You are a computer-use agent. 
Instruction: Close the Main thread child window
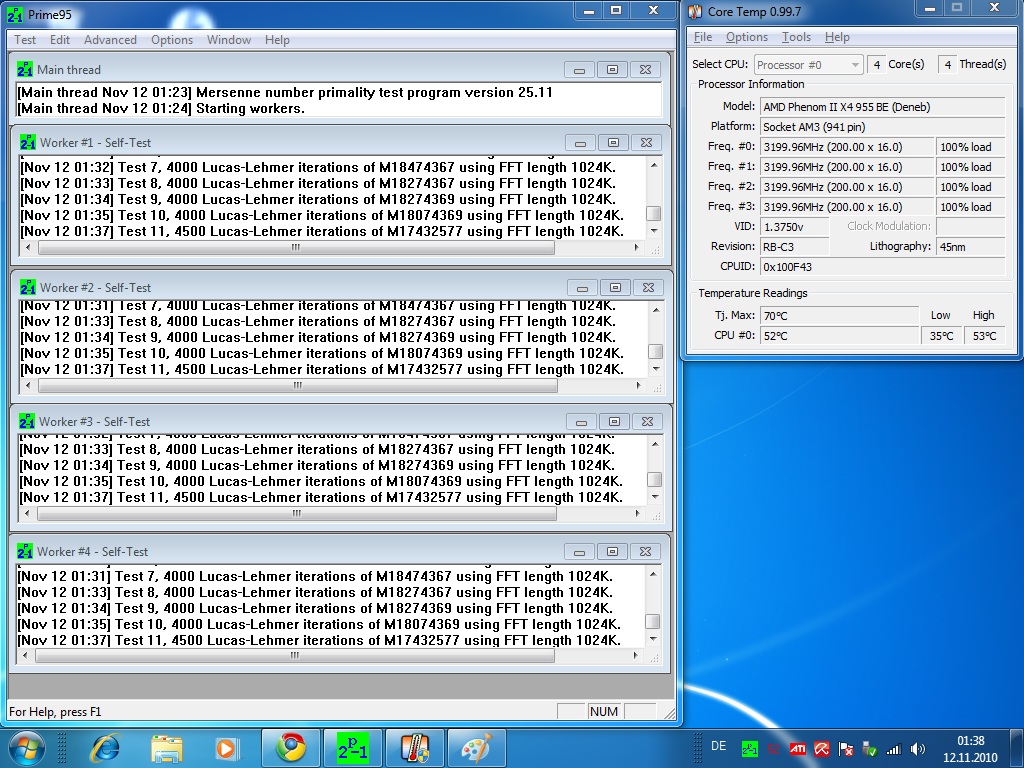tap(645, 70)
